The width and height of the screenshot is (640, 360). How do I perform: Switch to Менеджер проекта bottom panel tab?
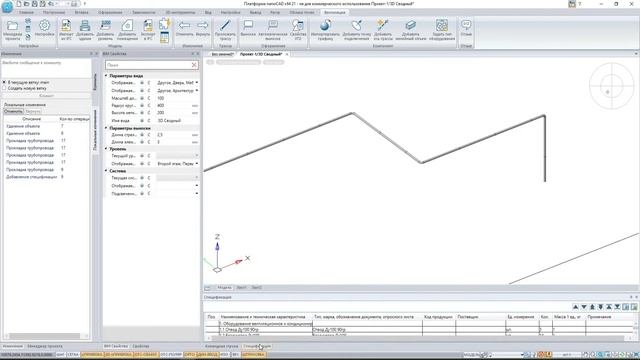point(45,346)
